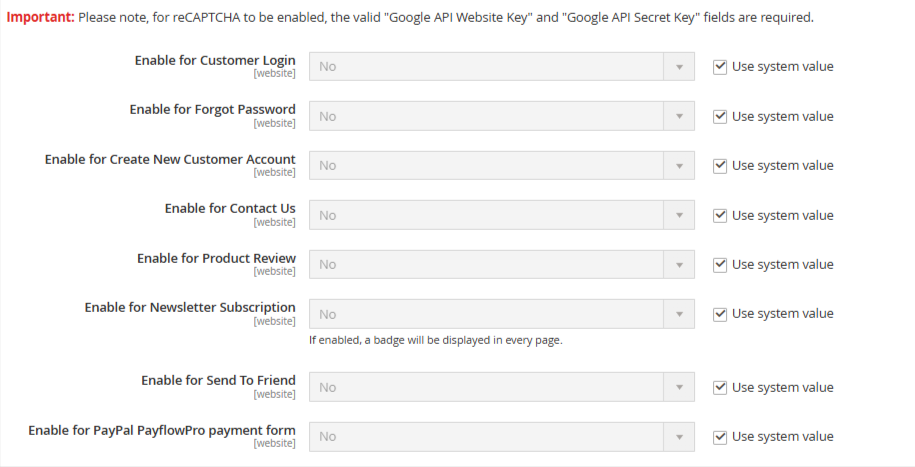Toggle system value for PayPal PayflowPro form
This screenshot has height=467, width=915.
(720, 437)
